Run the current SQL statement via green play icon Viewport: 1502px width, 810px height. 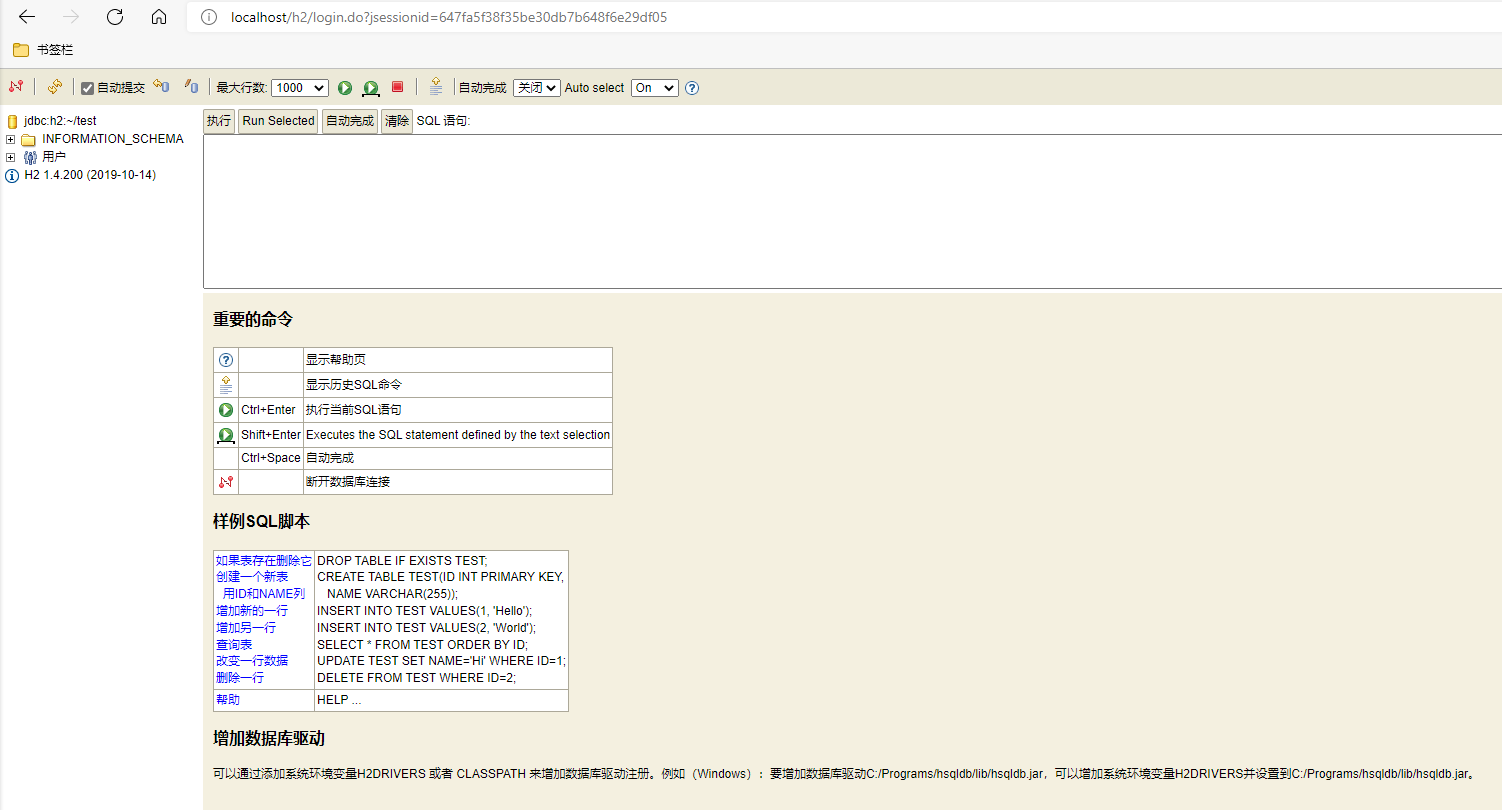pos(344,87)
